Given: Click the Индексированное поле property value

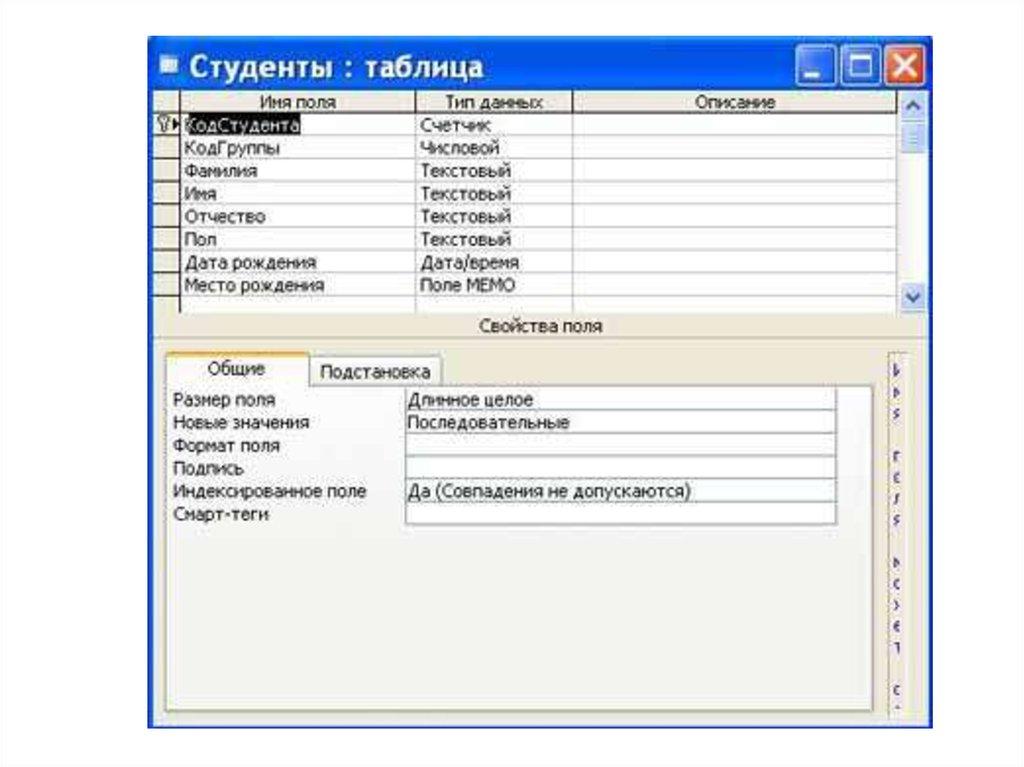Looking at the screenshot, I should (619, 491).
